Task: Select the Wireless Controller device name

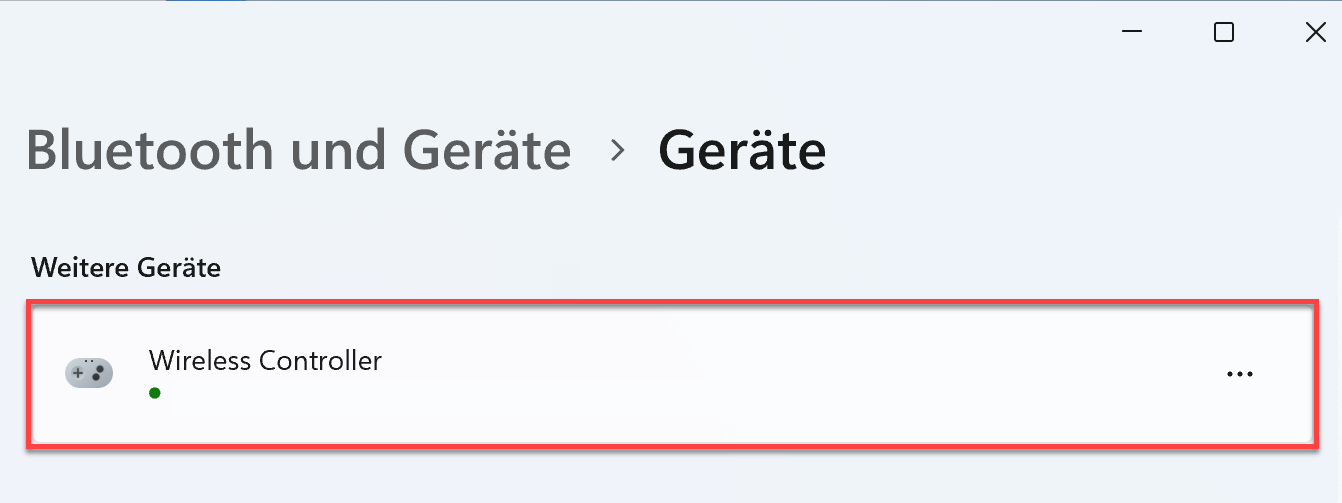Action: click(x=265, y=360)
